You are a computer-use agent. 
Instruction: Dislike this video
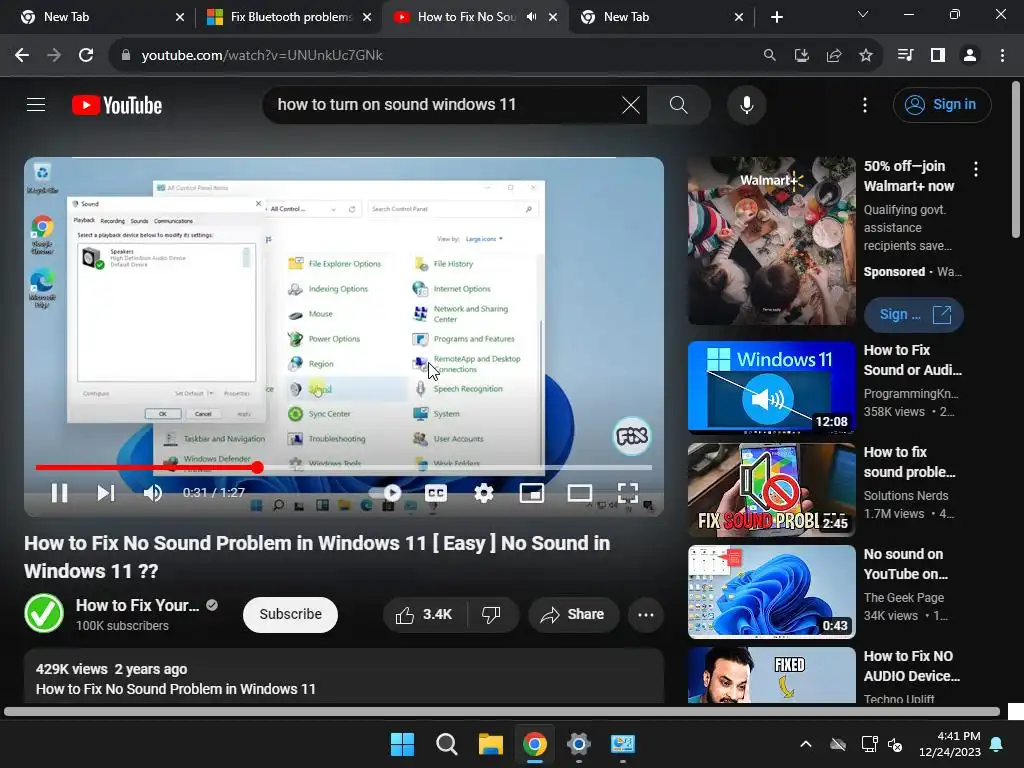491,615
